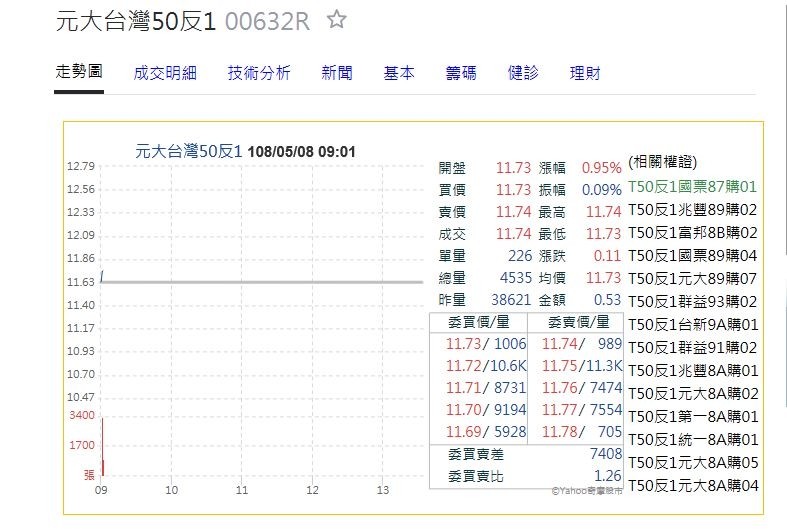Switch to the 成交明細 tab
Image resolution: width=787 pixels, height=529 pixels.
pyautogui.click(x=165, y=73)
